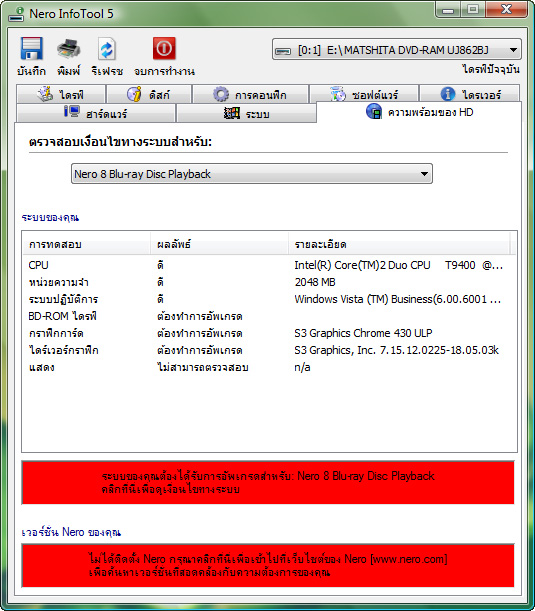Viewport: 535px width, 611px height.
Task: Minimize the Nero InfoTool window
Action: (x=448, y=9)
